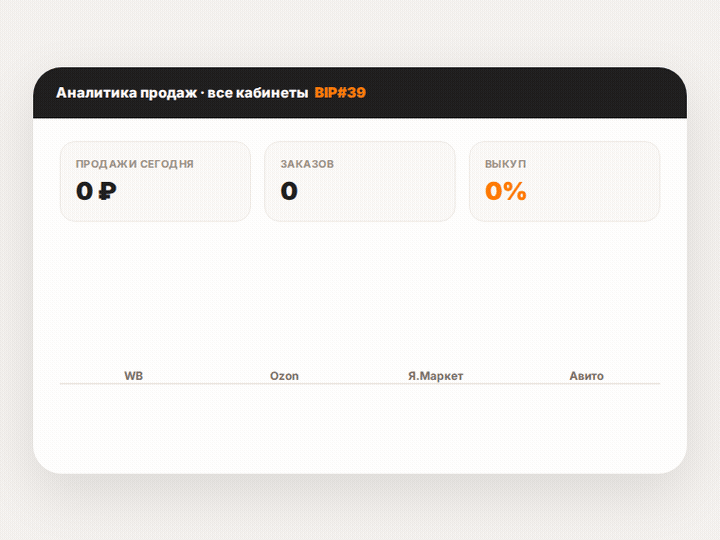Click the '0 ₽' sales value
This screenshot has height=540, width=720.
[96, 191]
